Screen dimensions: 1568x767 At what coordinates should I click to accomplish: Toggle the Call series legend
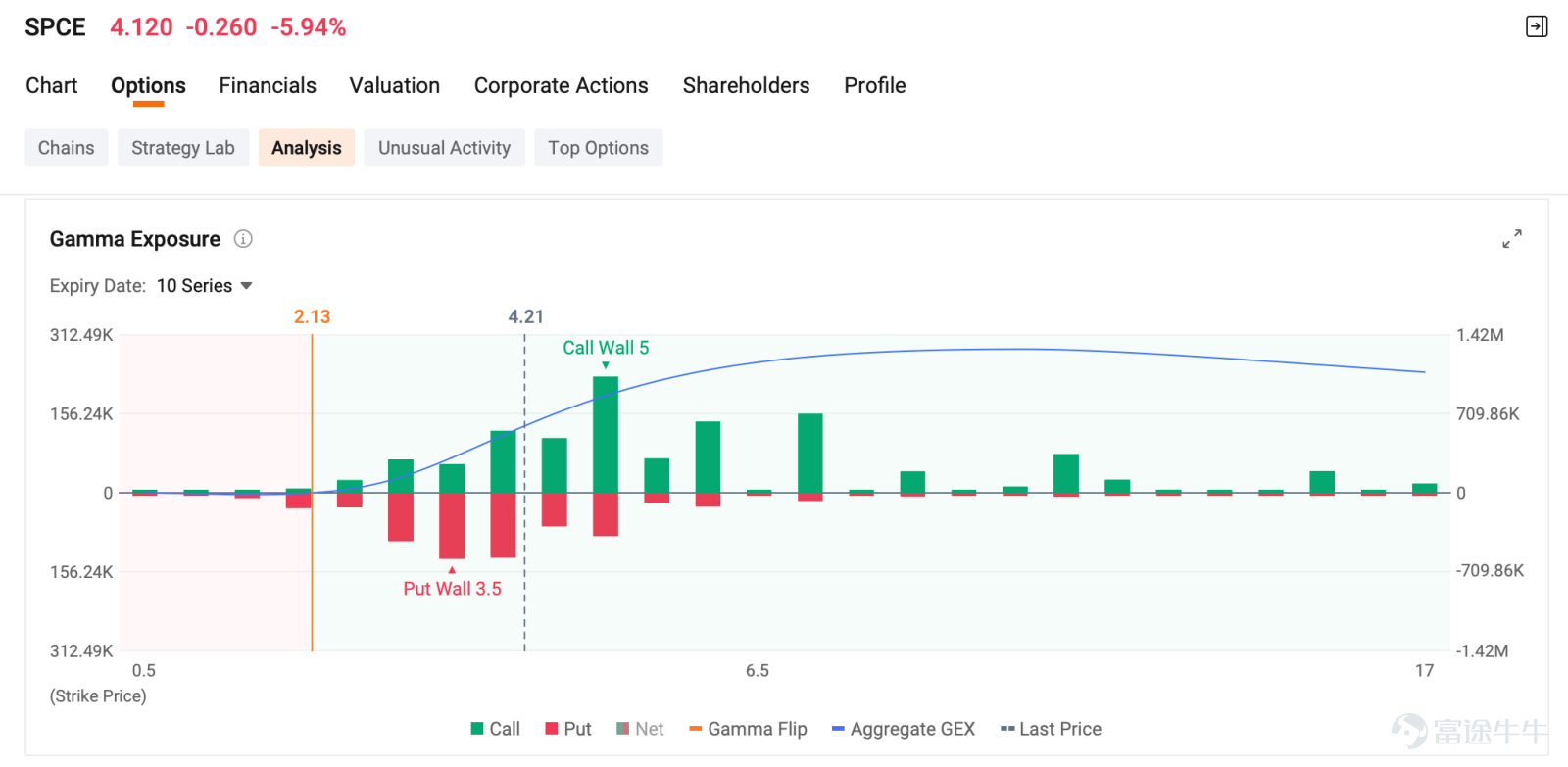pos(496,729)
